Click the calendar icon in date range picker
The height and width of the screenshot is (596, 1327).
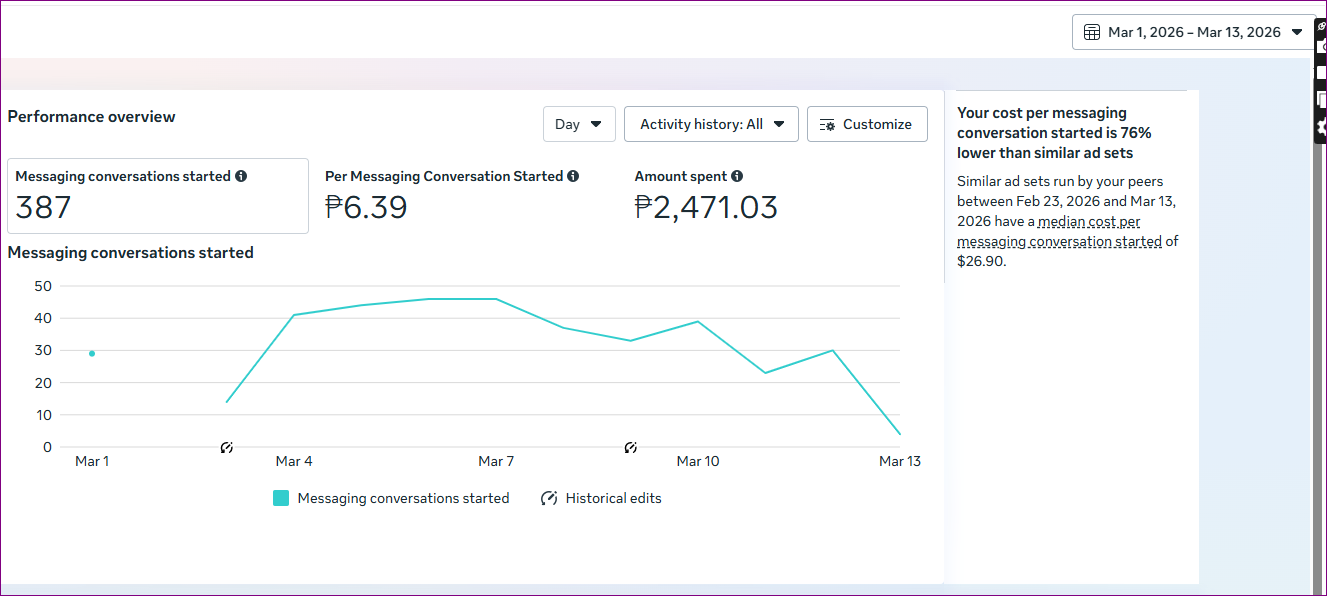(x=1092, y=32)
